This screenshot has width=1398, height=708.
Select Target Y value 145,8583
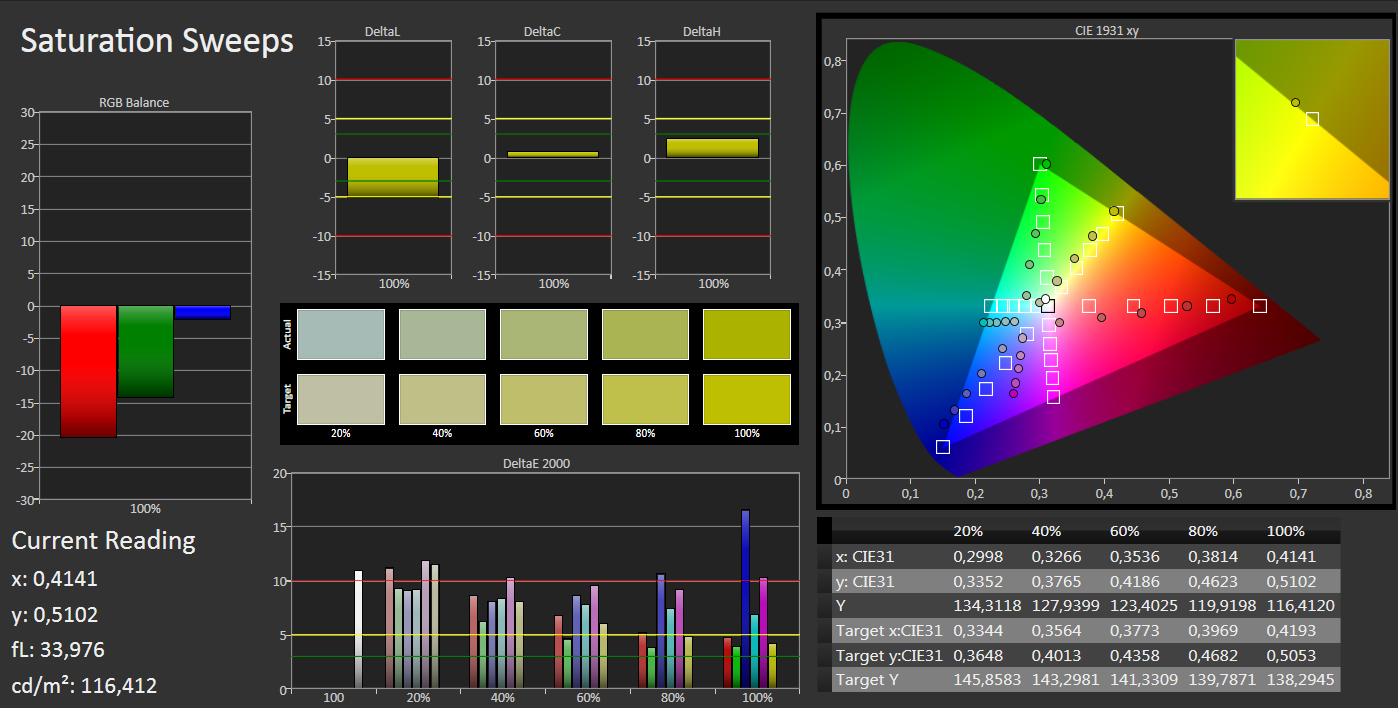(x=987, y=680)
